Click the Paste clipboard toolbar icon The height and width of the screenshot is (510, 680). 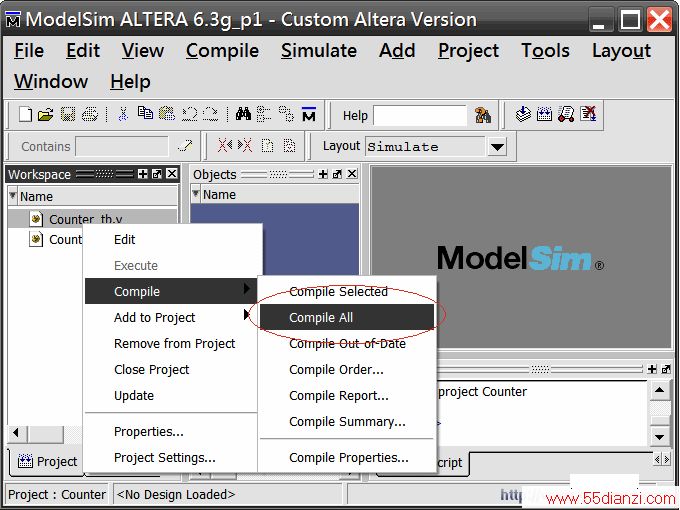coord(167,114)
